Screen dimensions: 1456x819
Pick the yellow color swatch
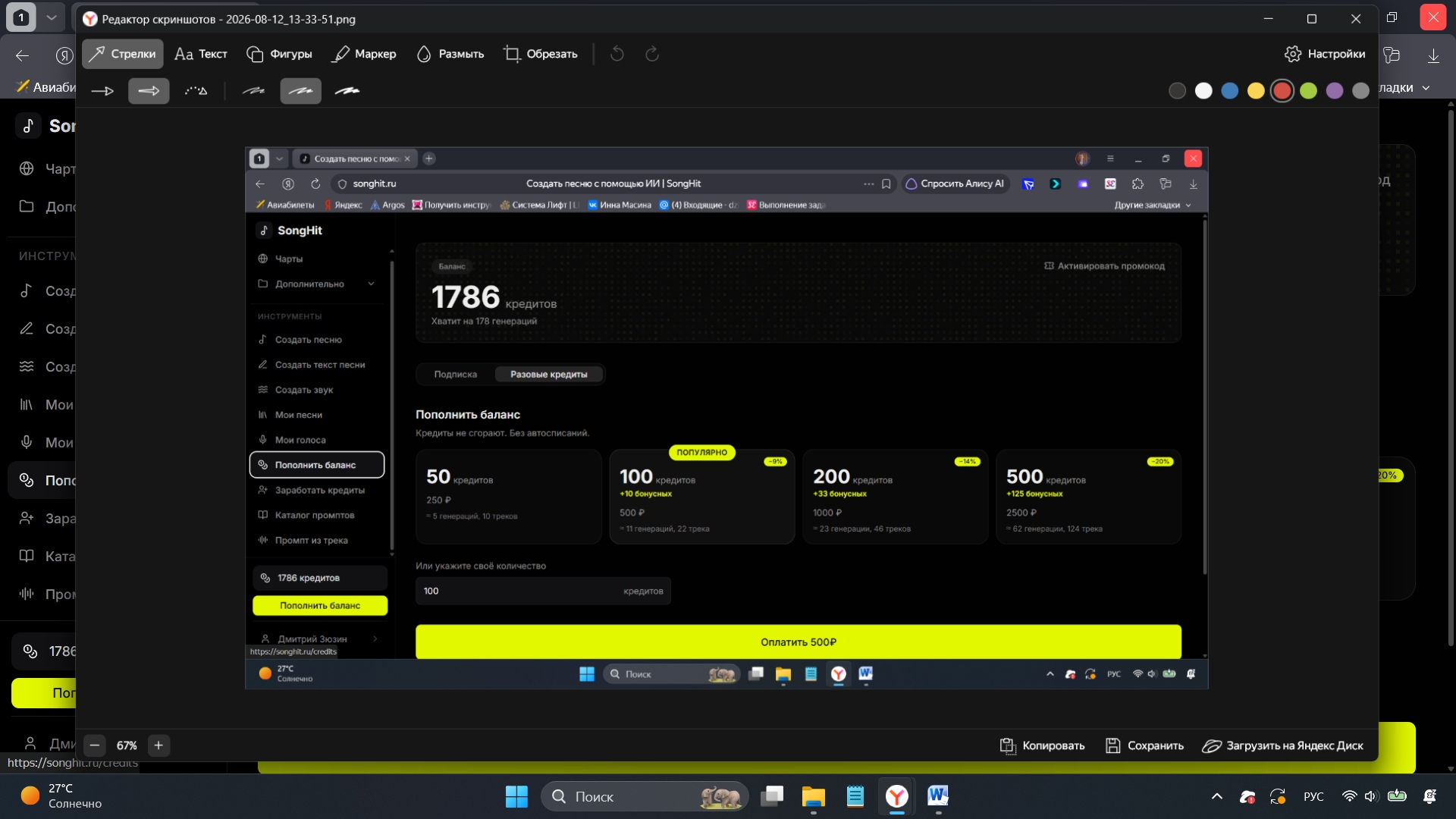pyautogui.click(x=1257, y=91)
